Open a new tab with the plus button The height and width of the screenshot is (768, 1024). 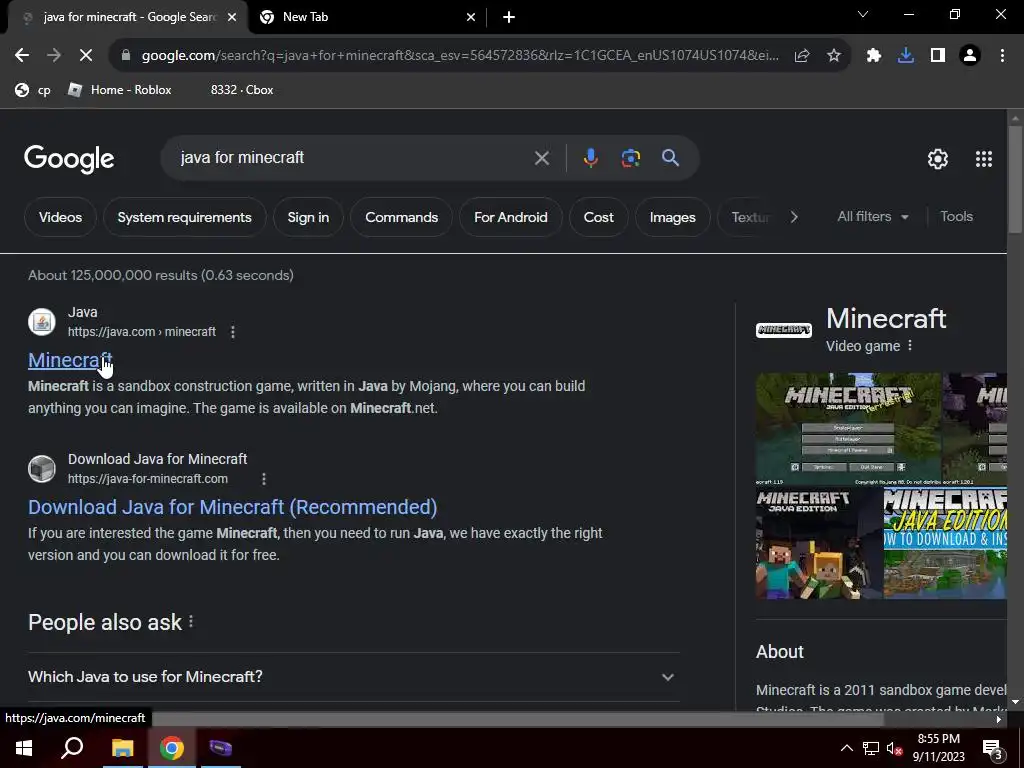pyautogui.click(x=509, y=18)
